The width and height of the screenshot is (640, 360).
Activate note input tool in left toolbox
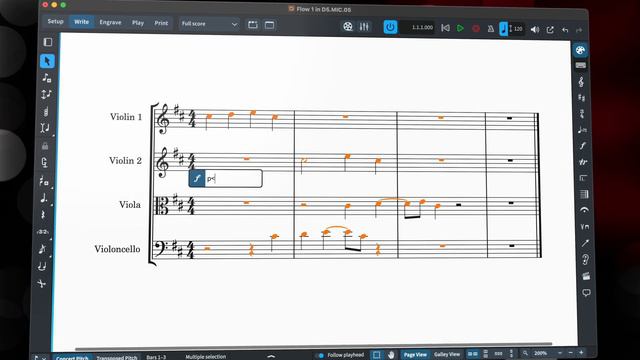pos(47,78)
